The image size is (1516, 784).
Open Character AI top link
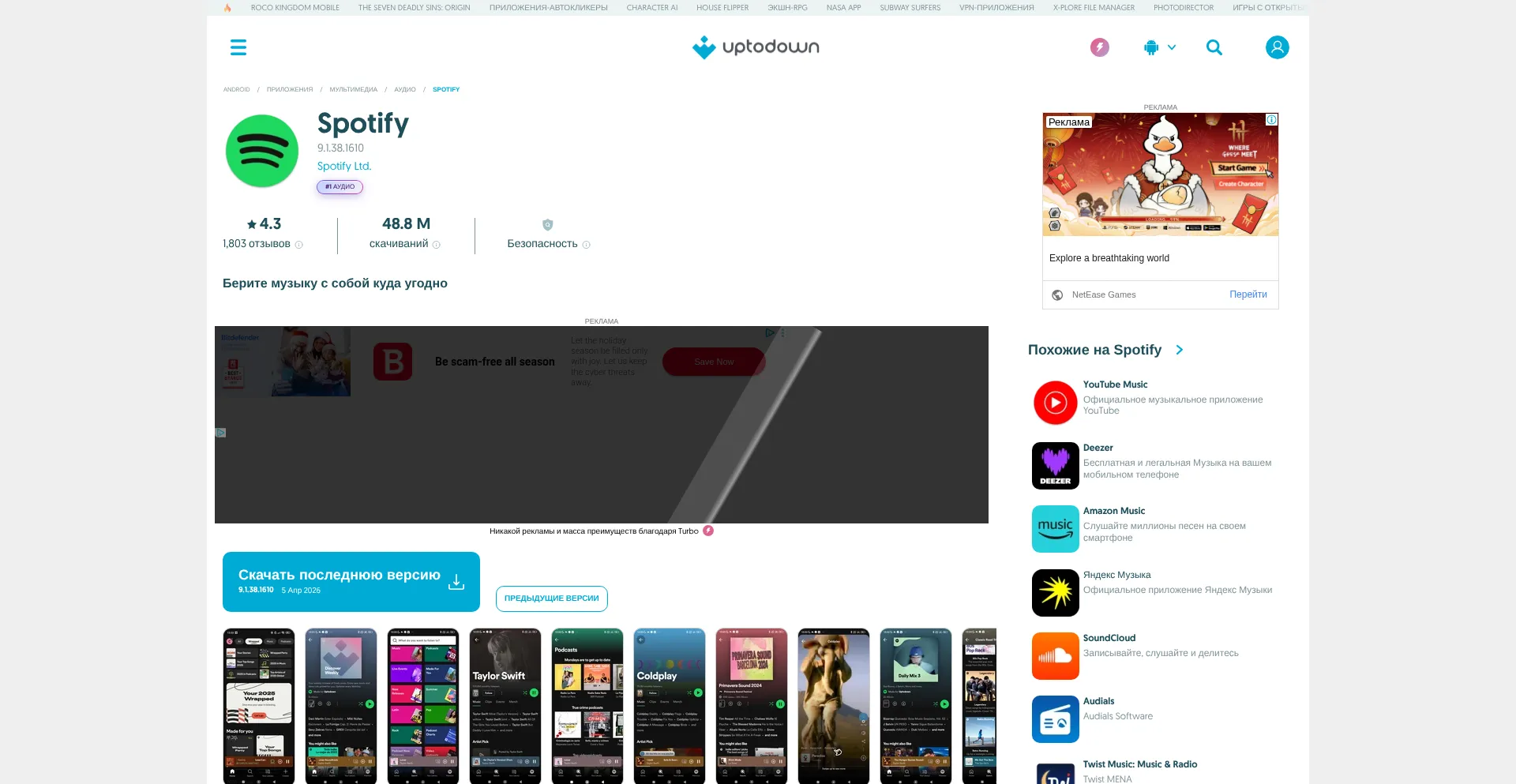click(x=652, y=8)
